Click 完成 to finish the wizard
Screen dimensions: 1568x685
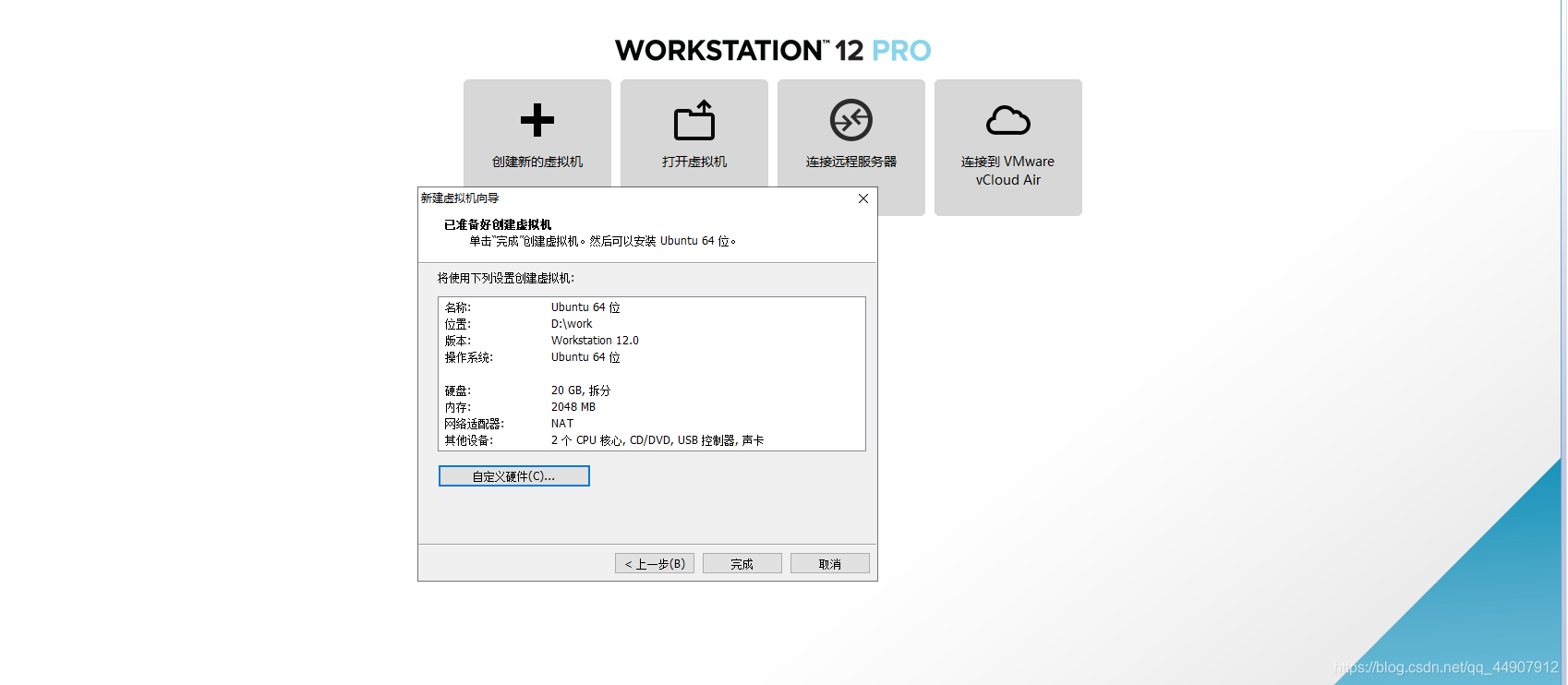(742, 563)
